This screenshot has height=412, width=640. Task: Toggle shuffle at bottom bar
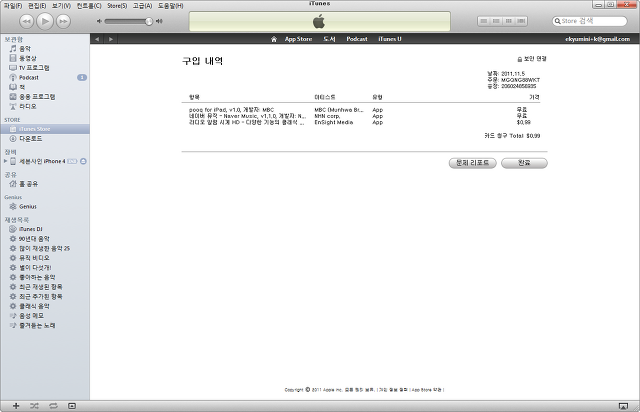click(x=34, y=406)
